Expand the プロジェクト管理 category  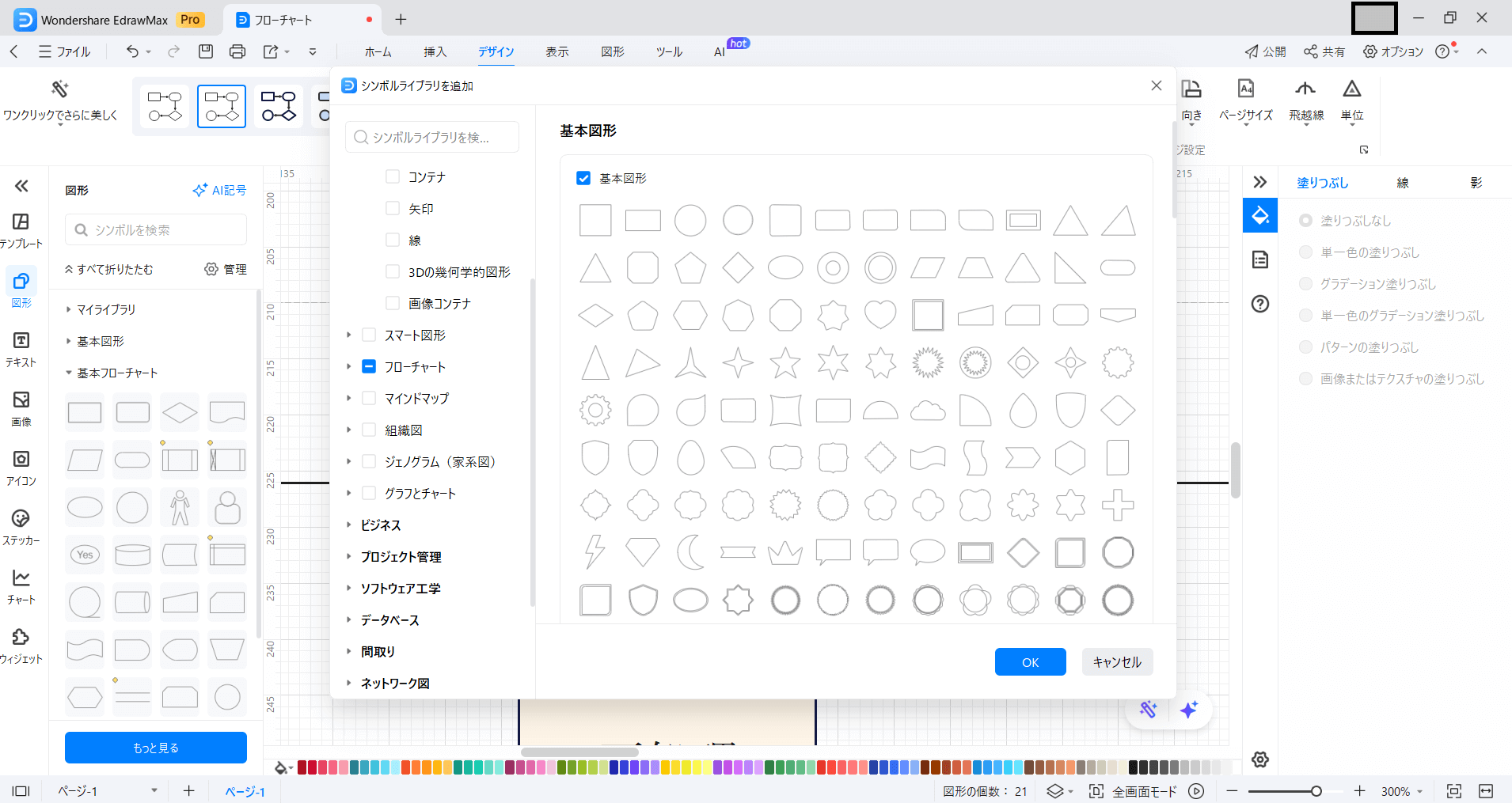coord(348,556)
